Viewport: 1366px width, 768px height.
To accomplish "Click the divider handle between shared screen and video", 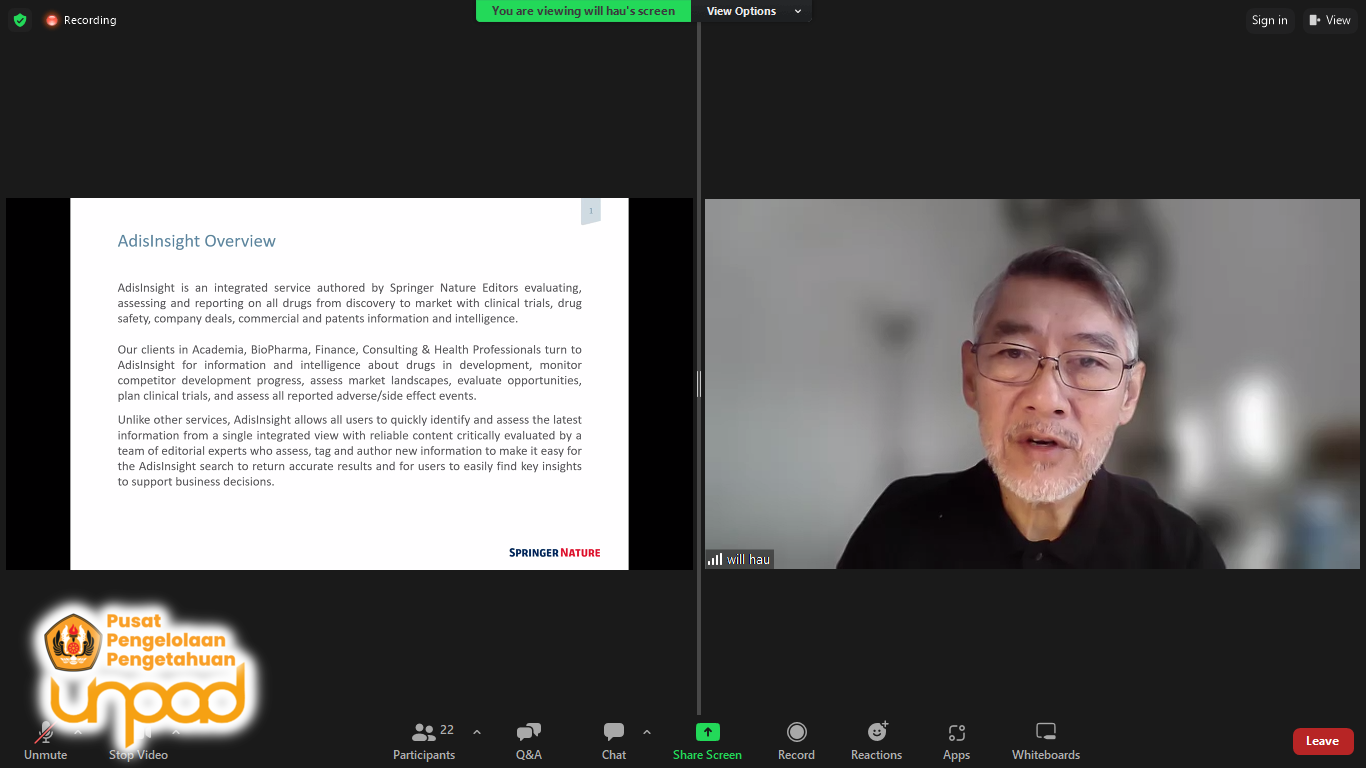I will (x=699, y=384).
